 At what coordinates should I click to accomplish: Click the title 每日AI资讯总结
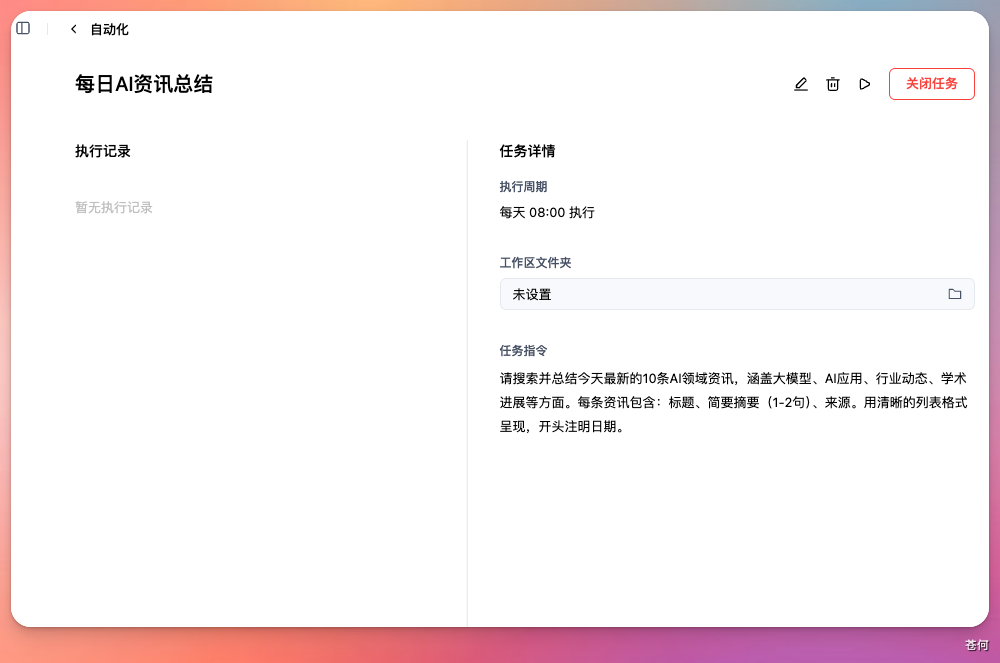tap(144, 84)
